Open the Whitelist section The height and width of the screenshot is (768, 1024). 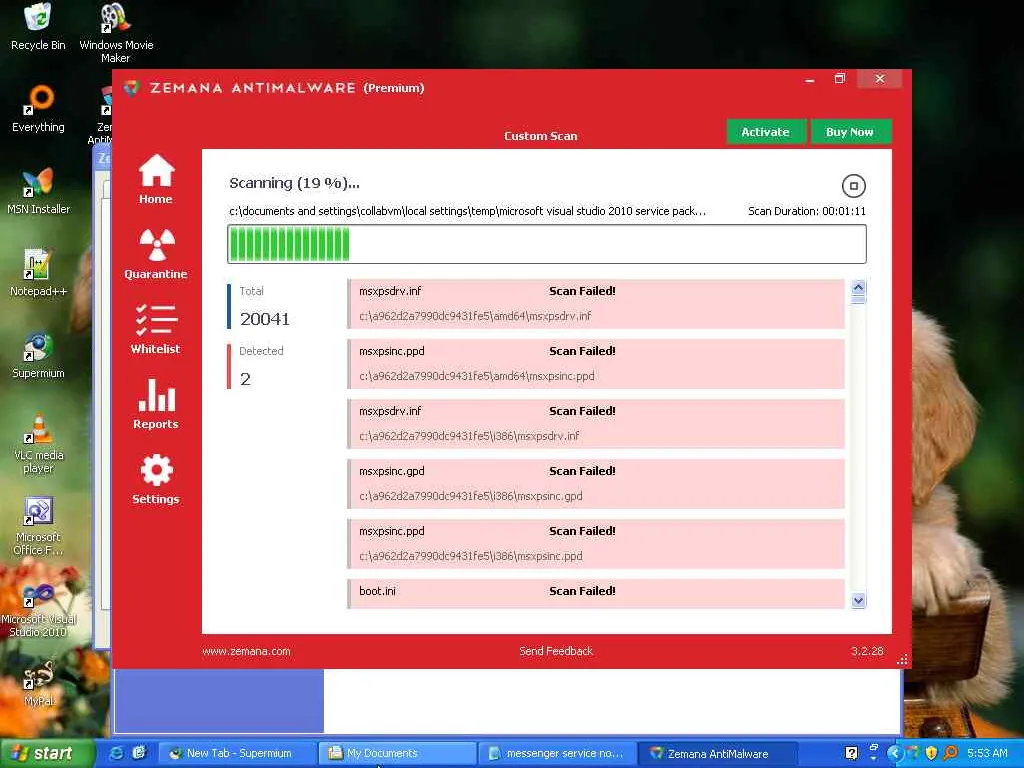click(x=155, y=329)
